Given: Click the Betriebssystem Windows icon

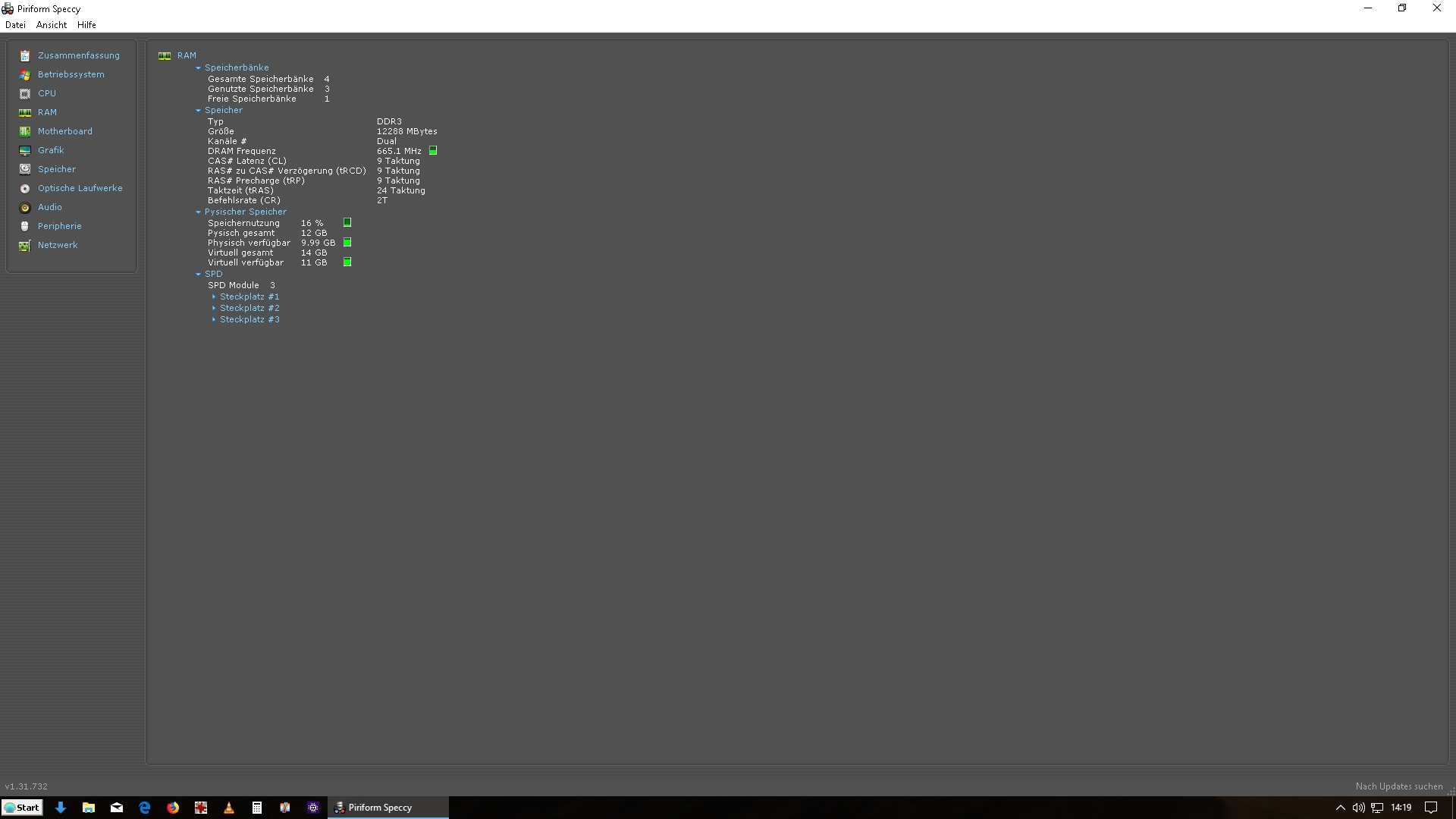Looking at the screenshot, I should point(25,75).
